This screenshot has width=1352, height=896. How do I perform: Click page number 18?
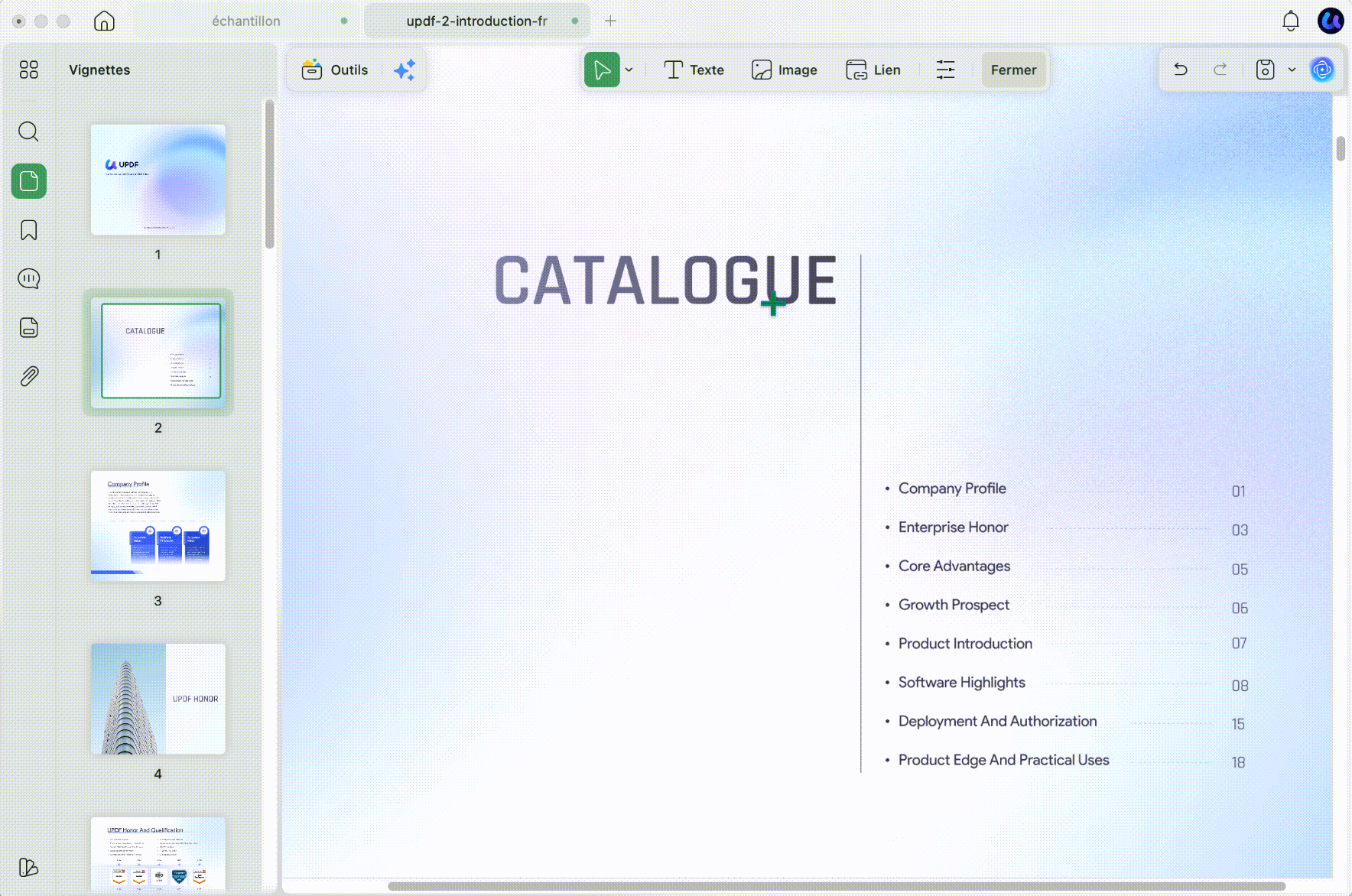(x=1238, y=762)
